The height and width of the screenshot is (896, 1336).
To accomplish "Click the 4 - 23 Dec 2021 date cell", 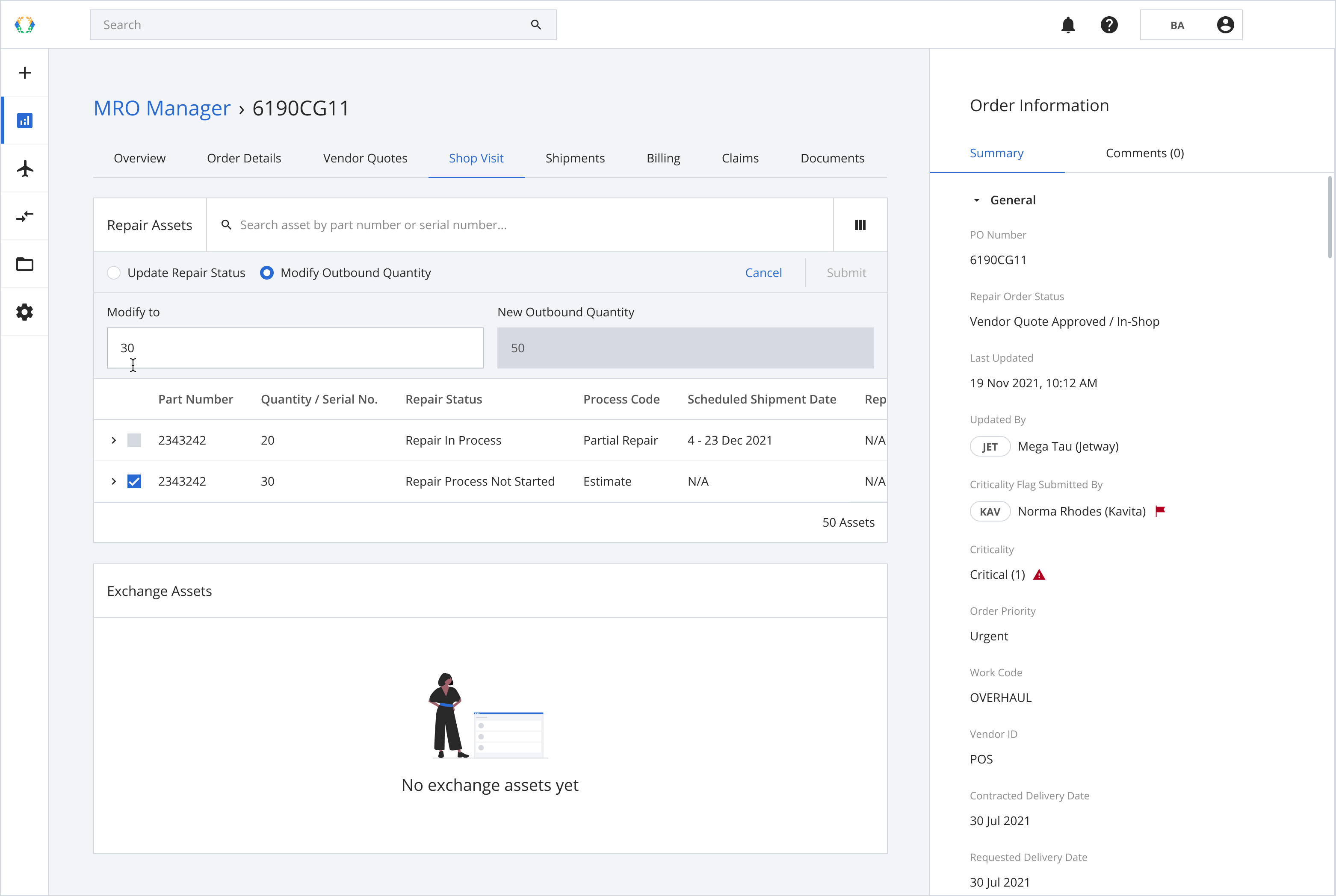I will (x=730, y=440).
